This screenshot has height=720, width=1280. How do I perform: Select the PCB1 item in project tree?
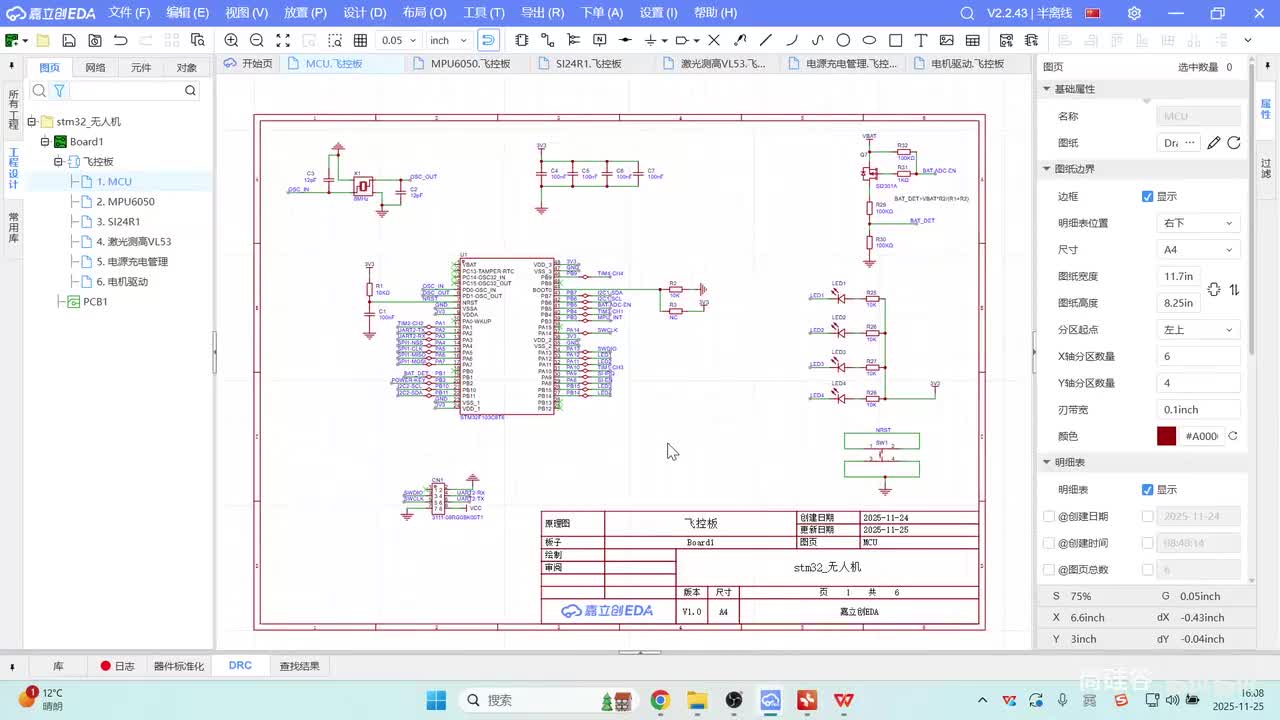point(95,302)
